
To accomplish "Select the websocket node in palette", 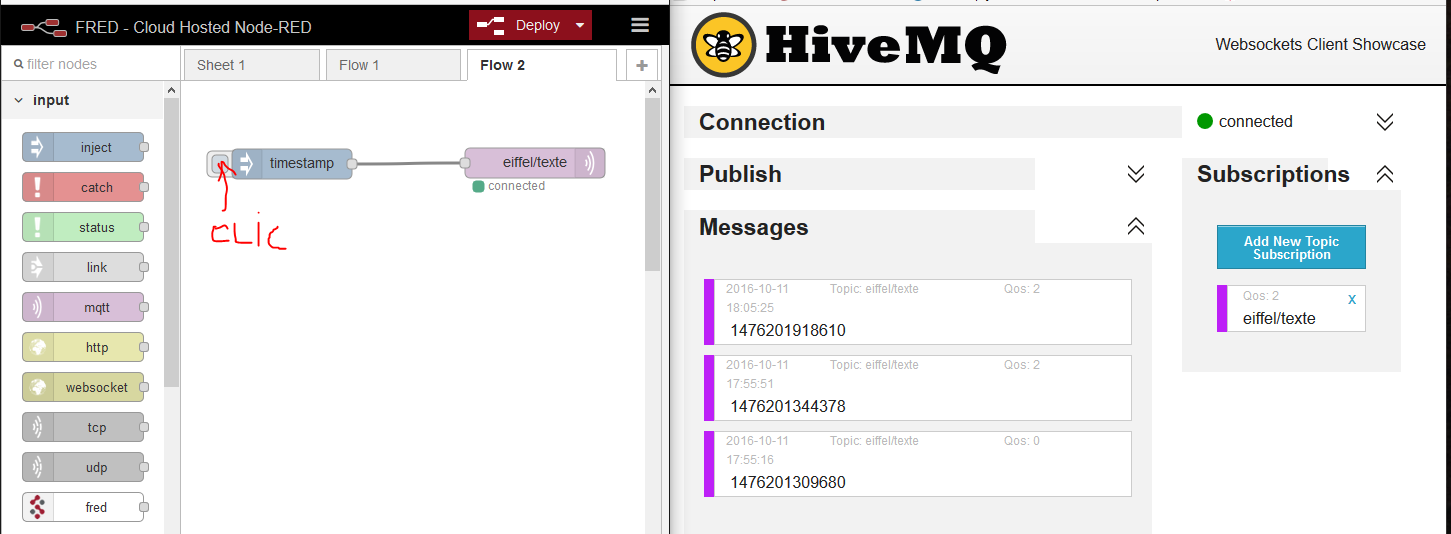I will [x=83, y=388].
